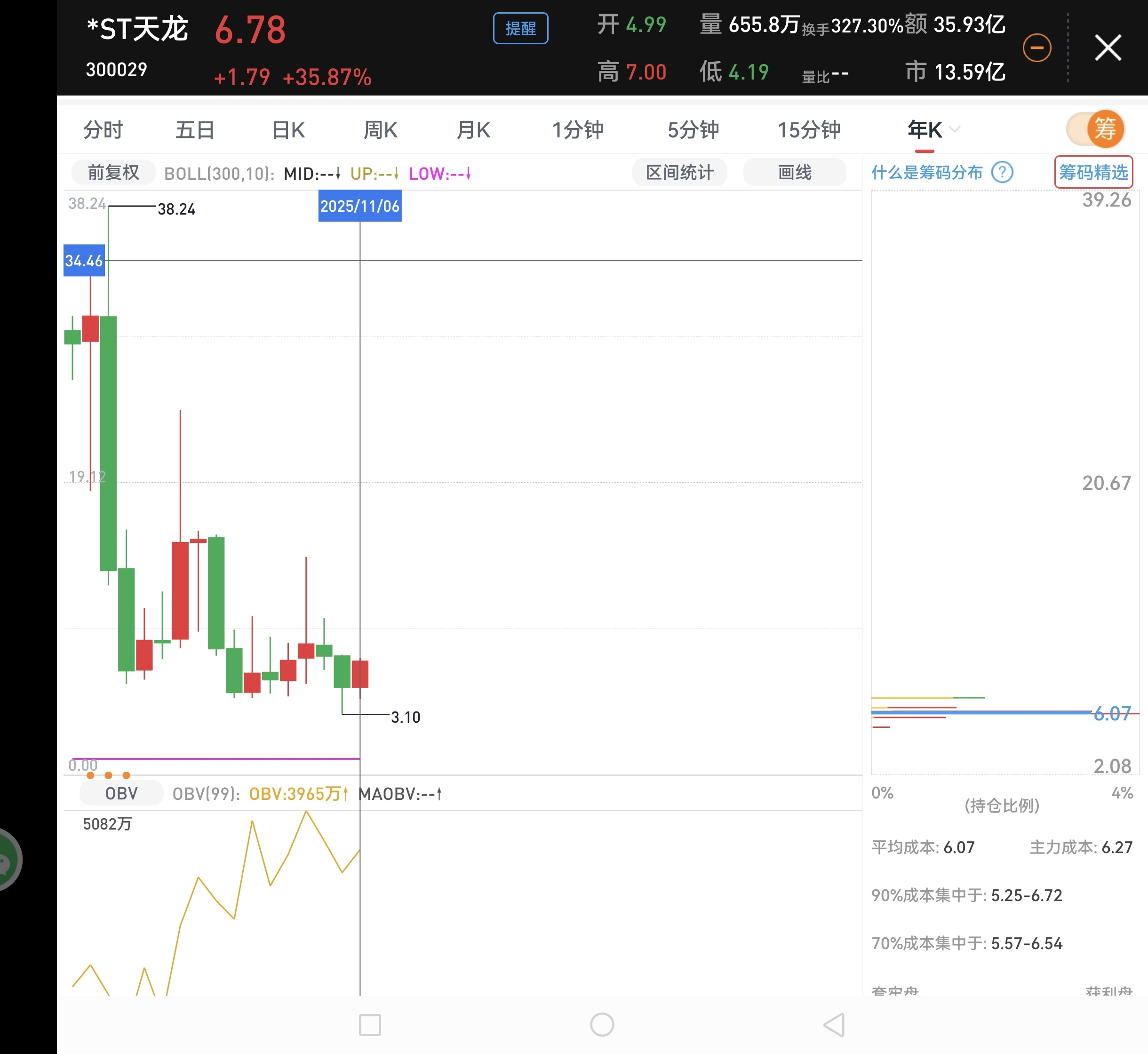
Task: Select the 周K chart tab
Action: pos(380,130)
